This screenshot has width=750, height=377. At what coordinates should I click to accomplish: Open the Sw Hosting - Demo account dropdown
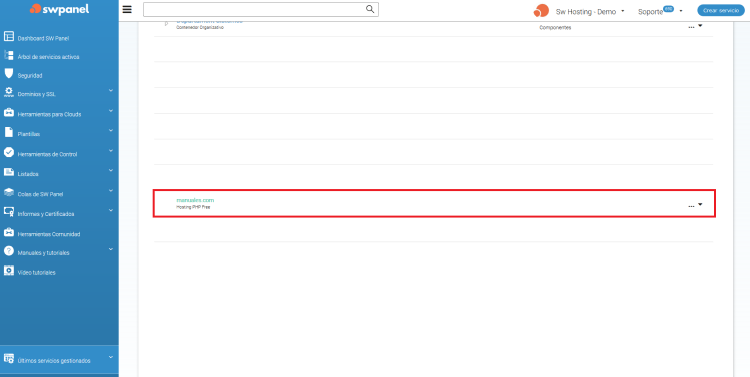click(x=590, y=11)
